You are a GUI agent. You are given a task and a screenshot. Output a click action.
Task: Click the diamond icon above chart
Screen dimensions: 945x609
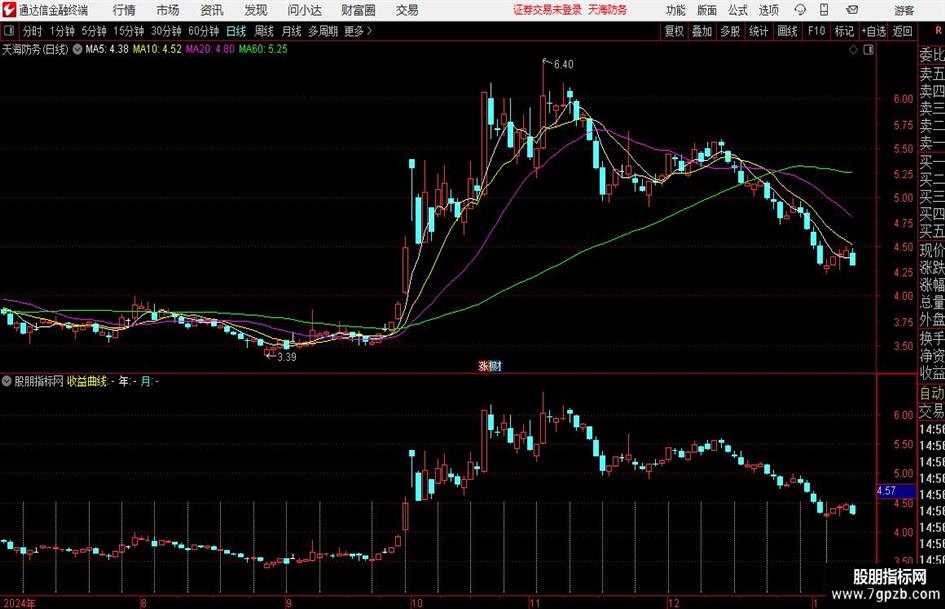coord(853,50)
